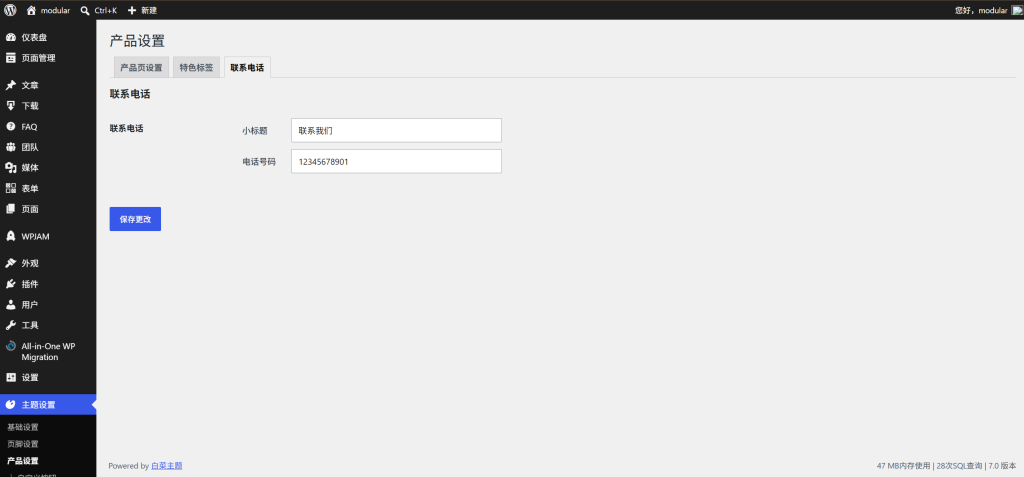Open FAQ menu label
This screenshot has width=1024, height=477.
tap(29, 127)
